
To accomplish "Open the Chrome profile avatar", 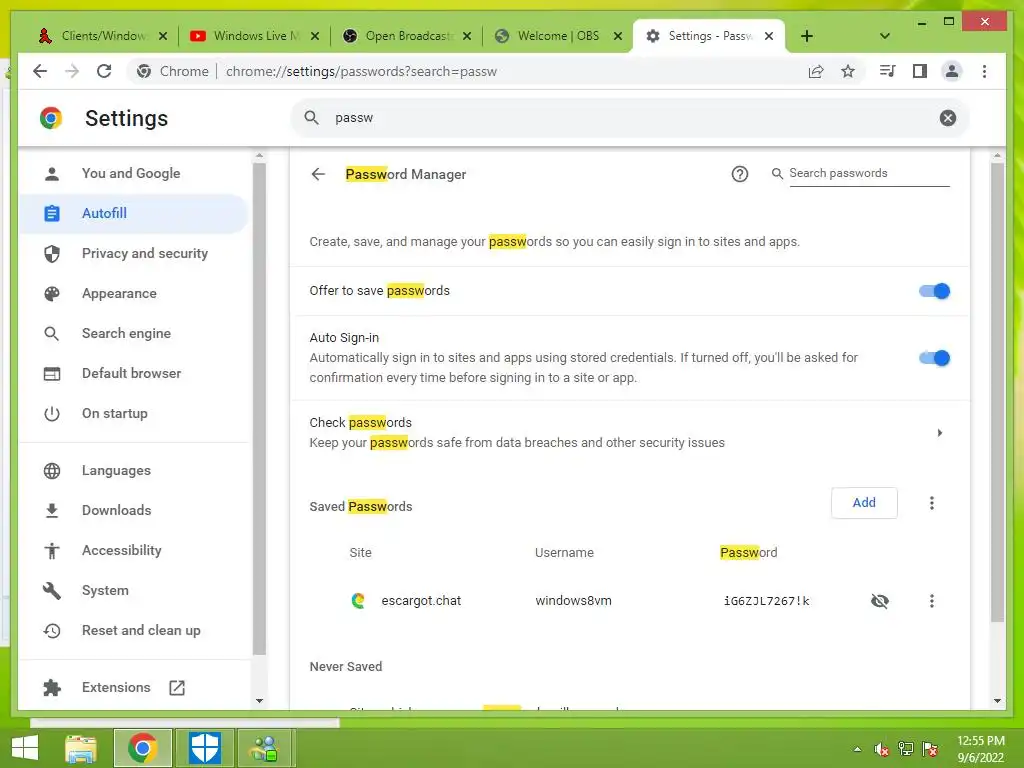I will (952, 71).
